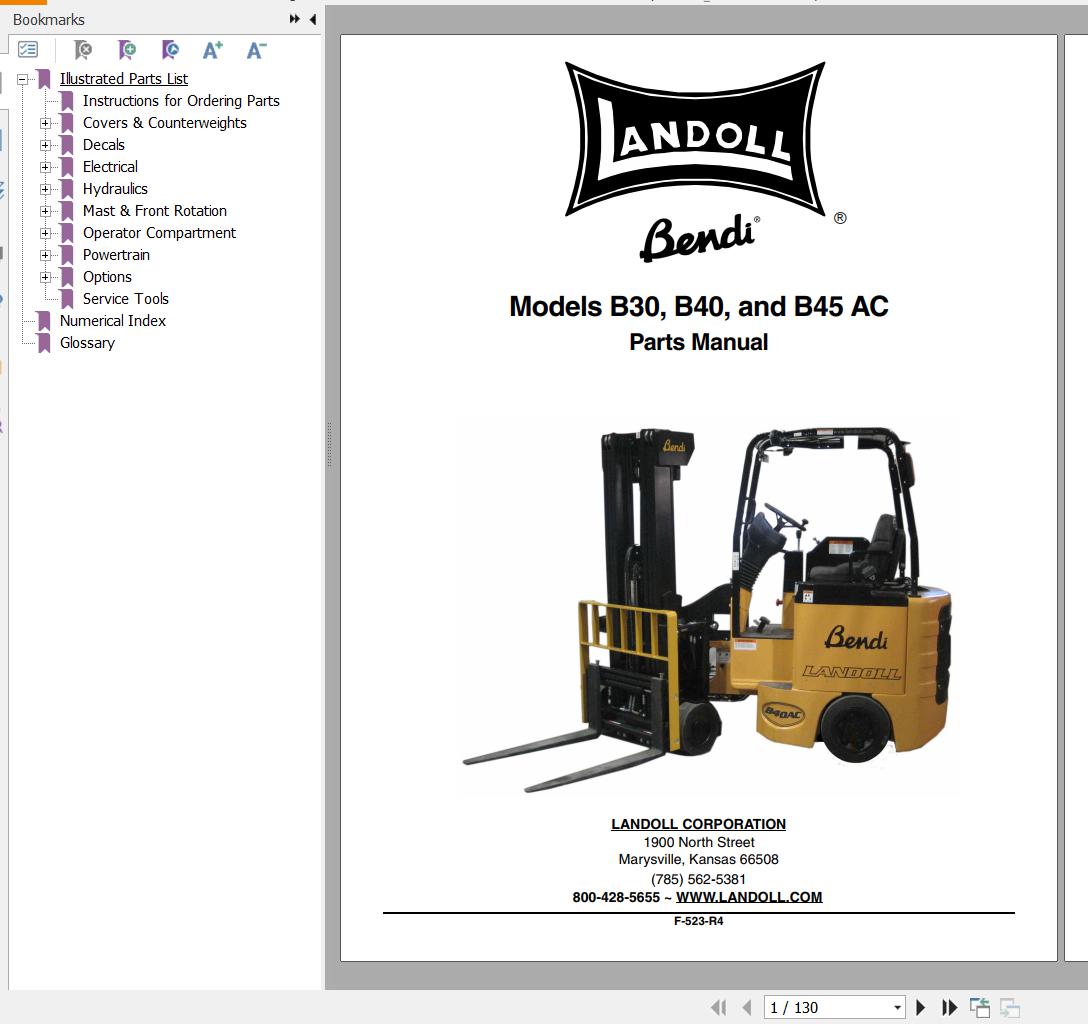Open the Illustrated Parts List link
This screenshot has height=1024, width=1088.
click(124, 78)
